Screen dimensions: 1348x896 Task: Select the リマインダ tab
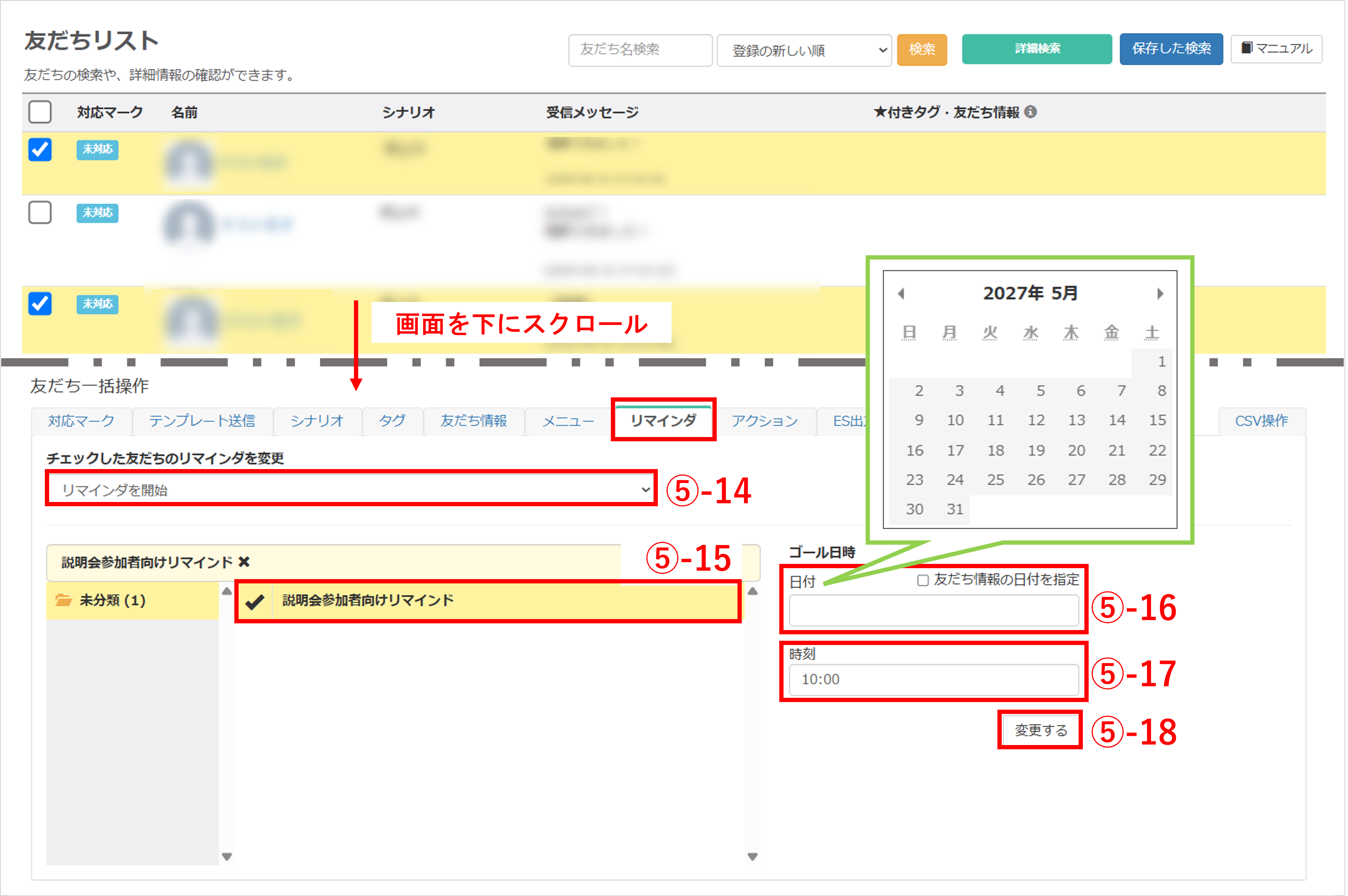663,421
